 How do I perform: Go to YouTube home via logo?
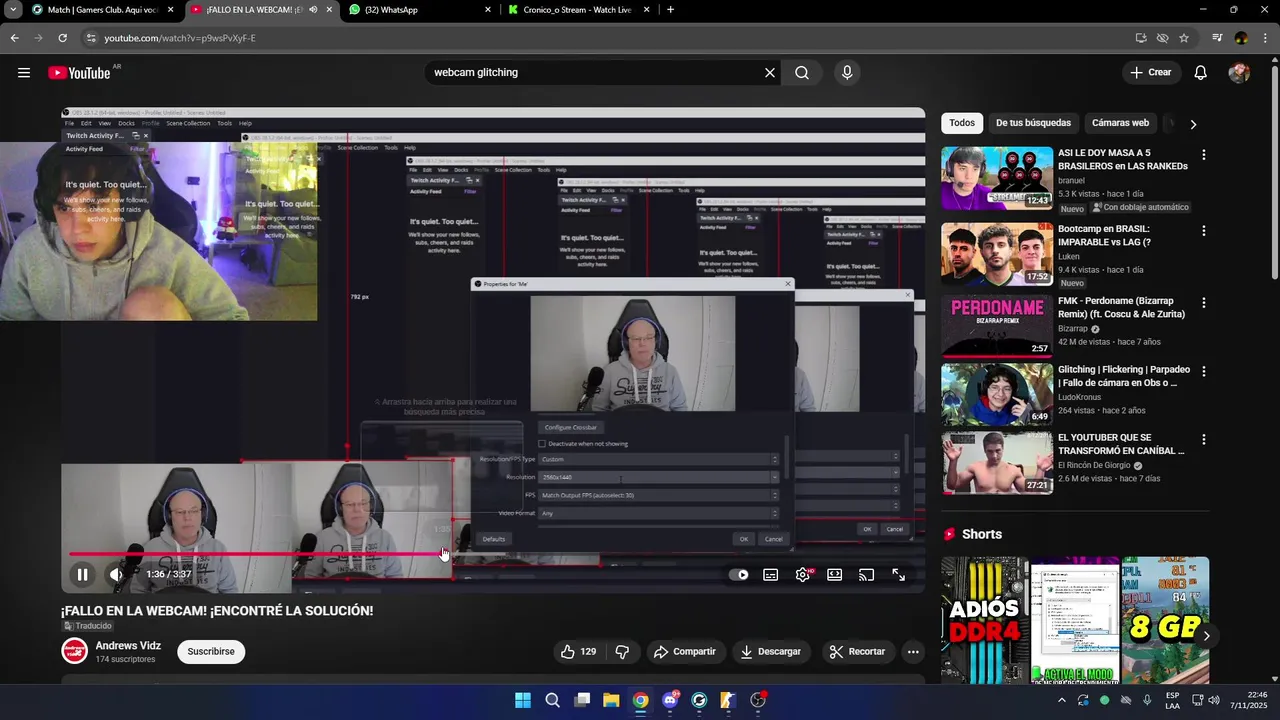[x=80, y=72]
